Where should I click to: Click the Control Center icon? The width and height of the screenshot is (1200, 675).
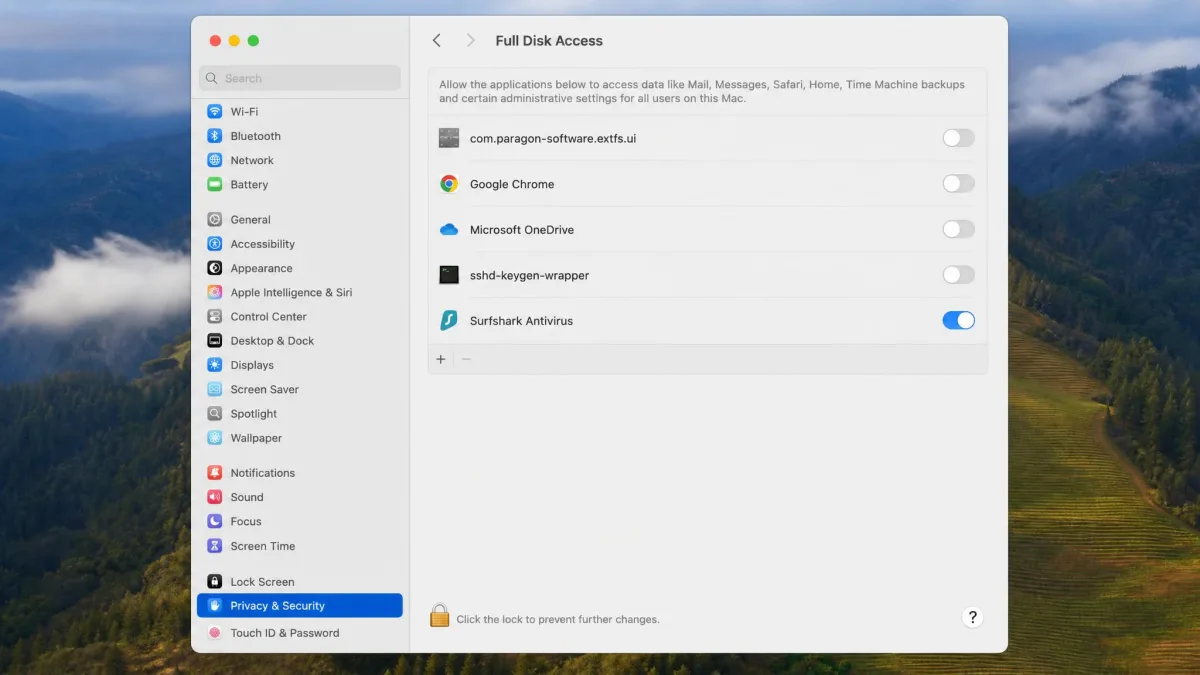click(x=214, y=316)
